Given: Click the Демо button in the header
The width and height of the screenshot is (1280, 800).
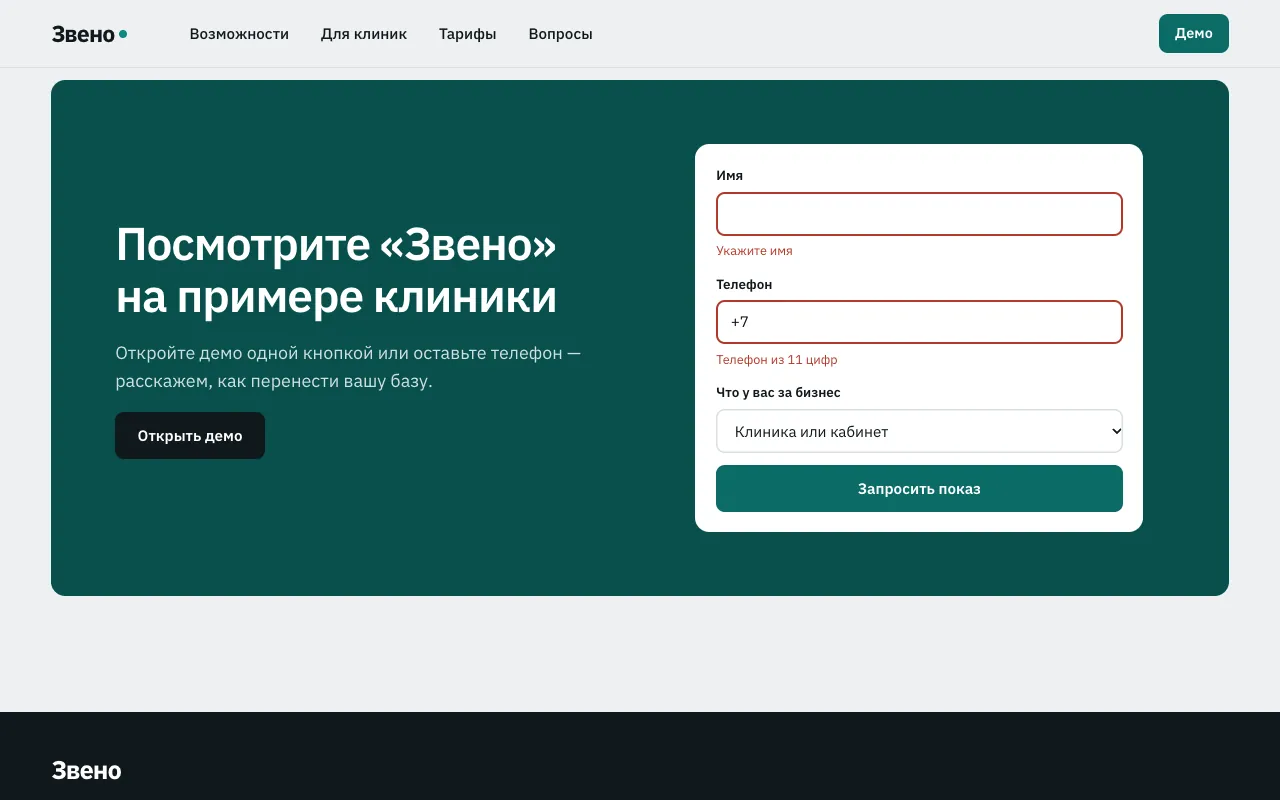Looking at the screenshot, I should [x=1194, y=33].
